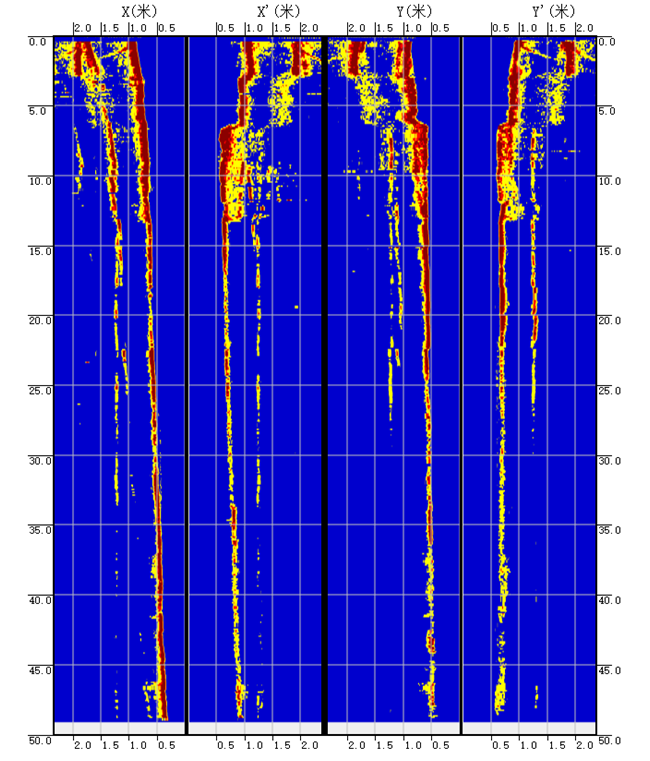Click top 2.0 tick of X panel
The width and height of the screenshot is (650, 761).
pyautogui.click(x=83, y=28)
